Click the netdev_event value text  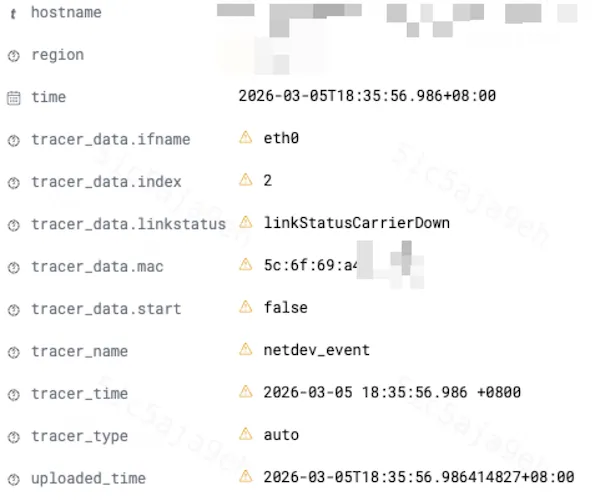click(317, 350)
